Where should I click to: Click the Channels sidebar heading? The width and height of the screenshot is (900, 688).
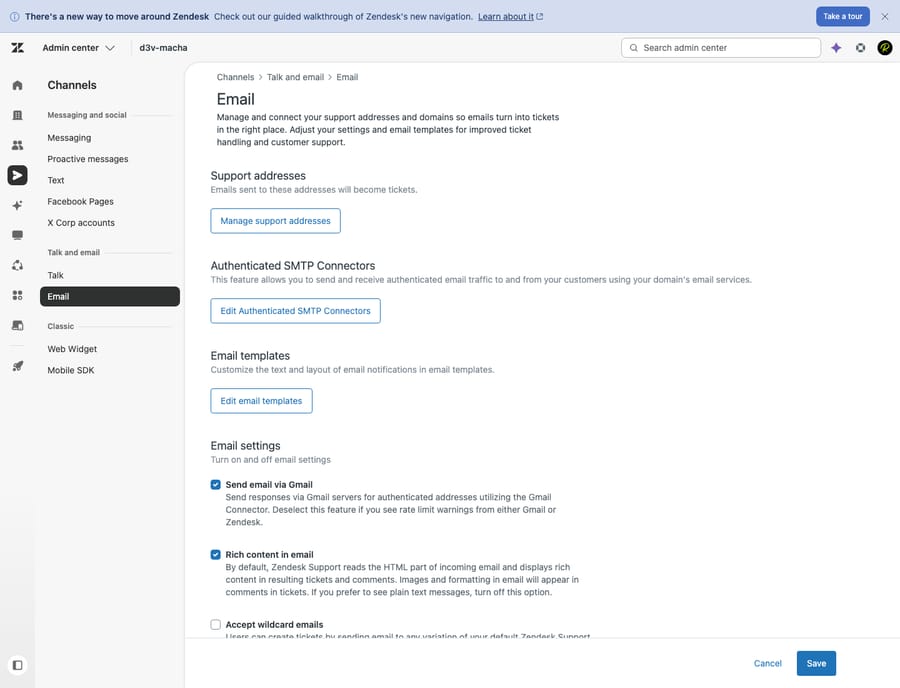(72, 85)
